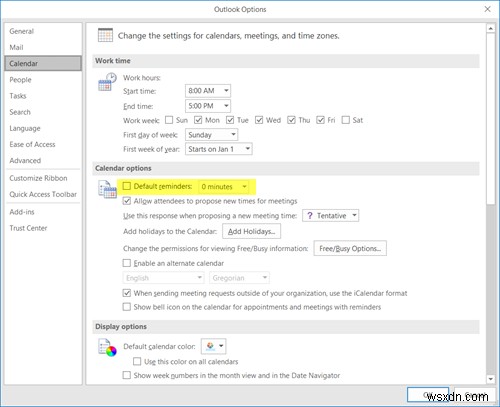This screenshot has width=500, height=407.
Task: Click the scrollbar up arrow
Action: pos(490,28)
